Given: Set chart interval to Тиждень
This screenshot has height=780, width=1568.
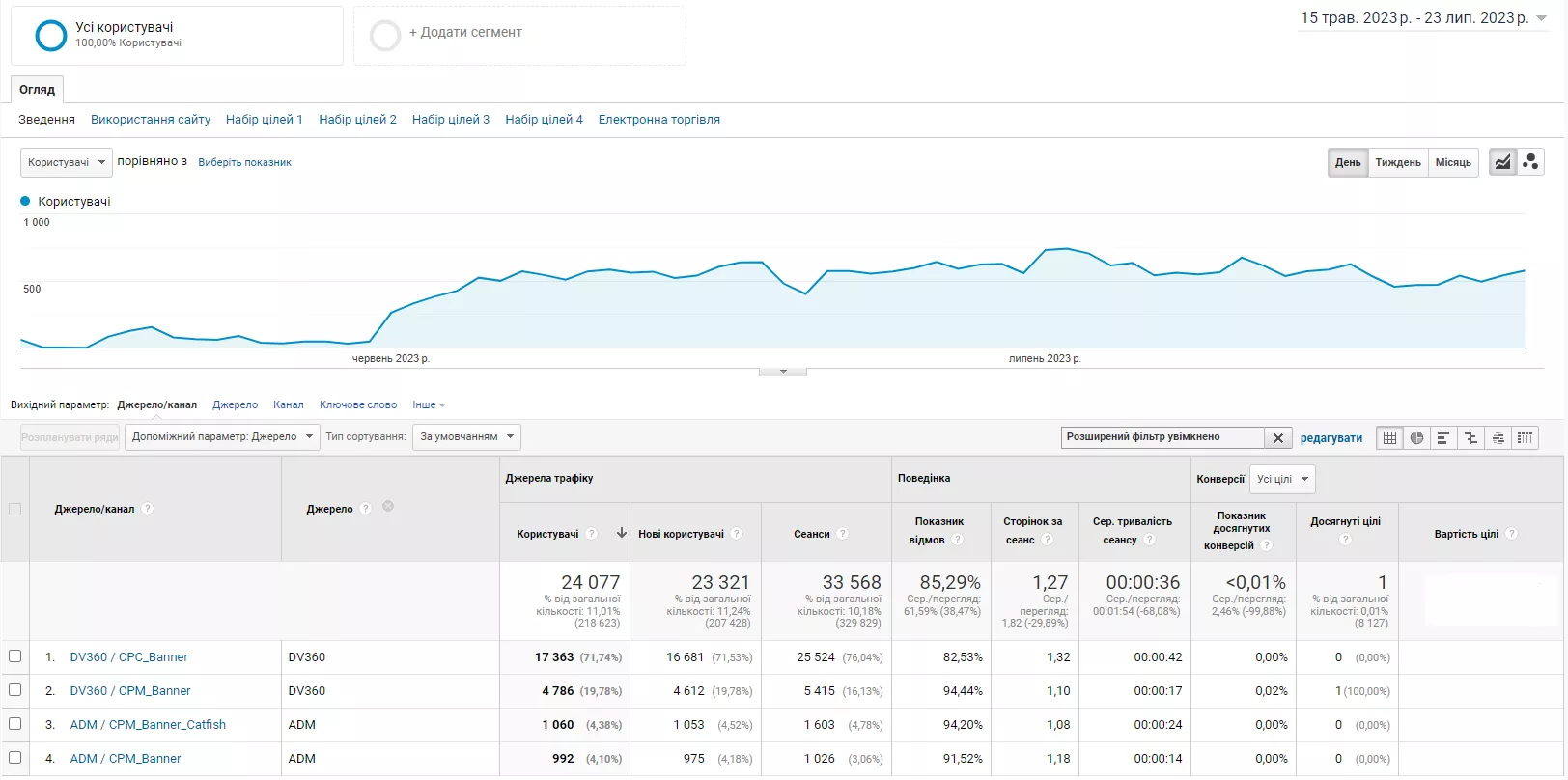Looking at the screenshot, I should coord(1398,162).
